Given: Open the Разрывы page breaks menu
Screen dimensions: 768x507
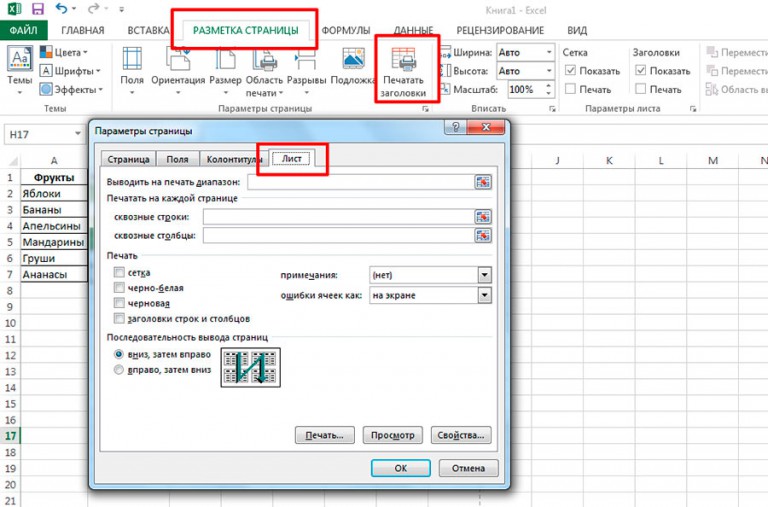Looking at the screenshot, I should 307,70.
